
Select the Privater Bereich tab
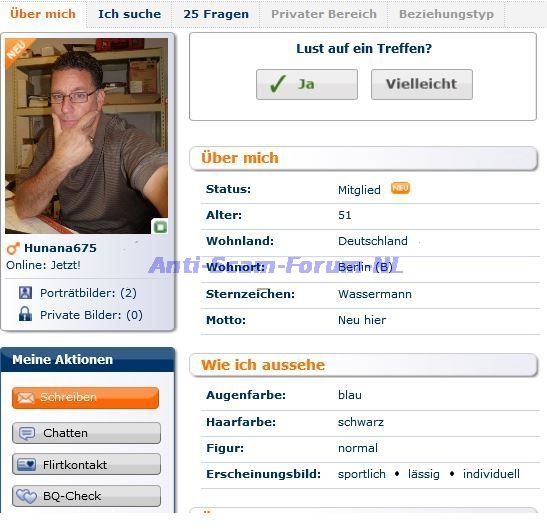coord(324,14)
